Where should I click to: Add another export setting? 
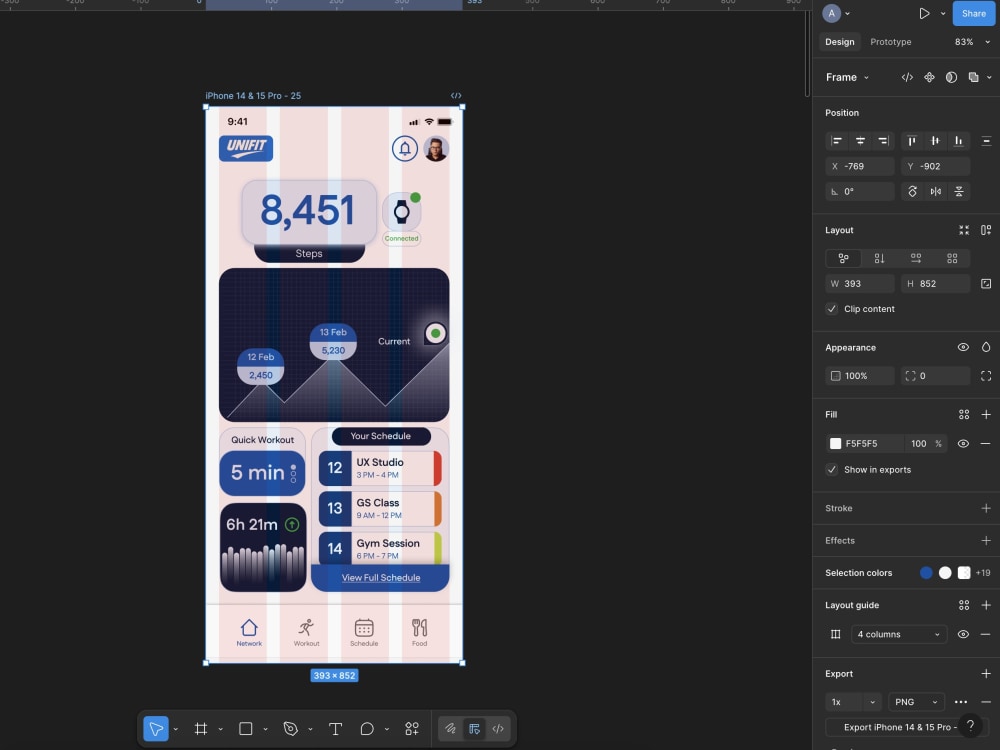(986, 673)
